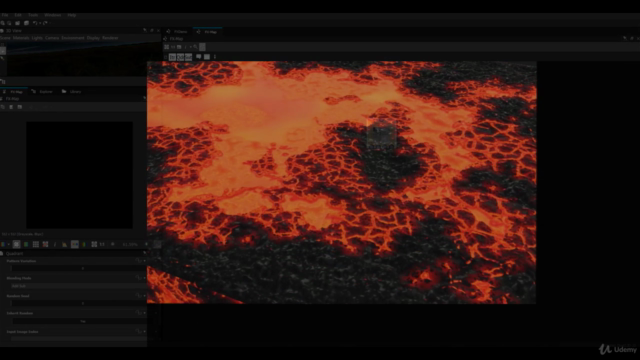The width and height of the screenshot is (640, 360).
Task: Select the active FX-Map graph tab
Action: (x=208, y=32)
